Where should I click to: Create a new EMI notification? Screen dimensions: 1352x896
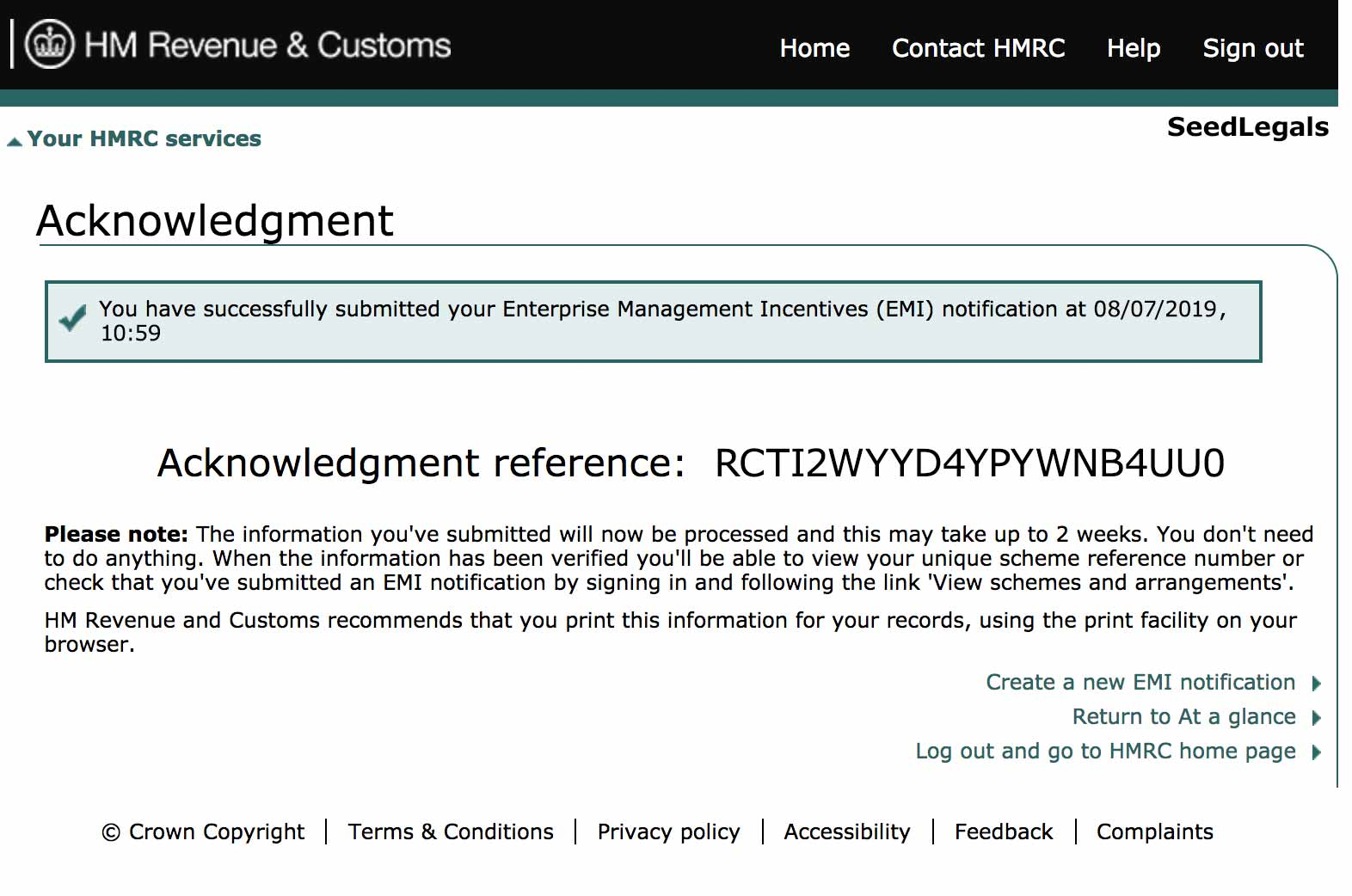[x=1140, y=683]
